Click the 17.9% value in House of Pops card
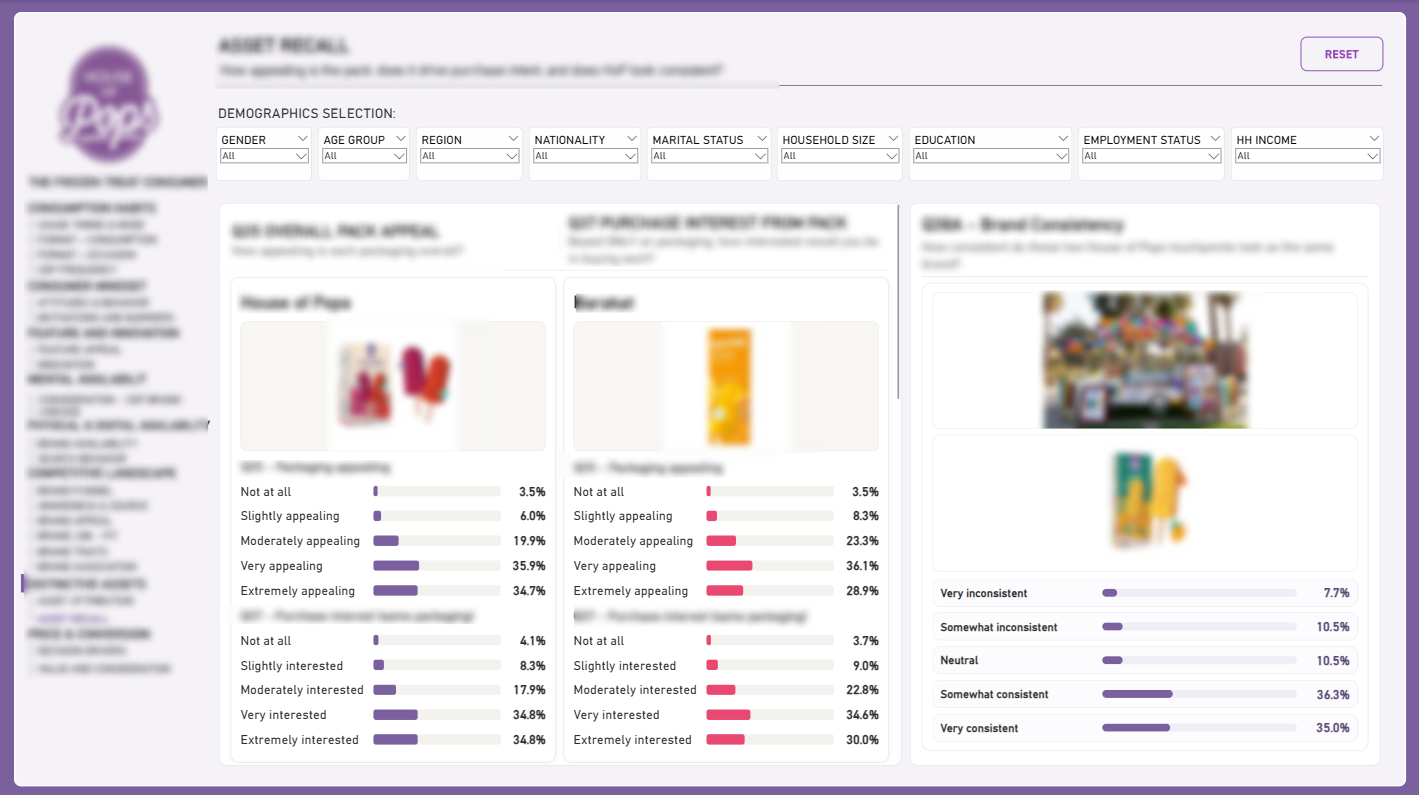 tap(529, 690)
